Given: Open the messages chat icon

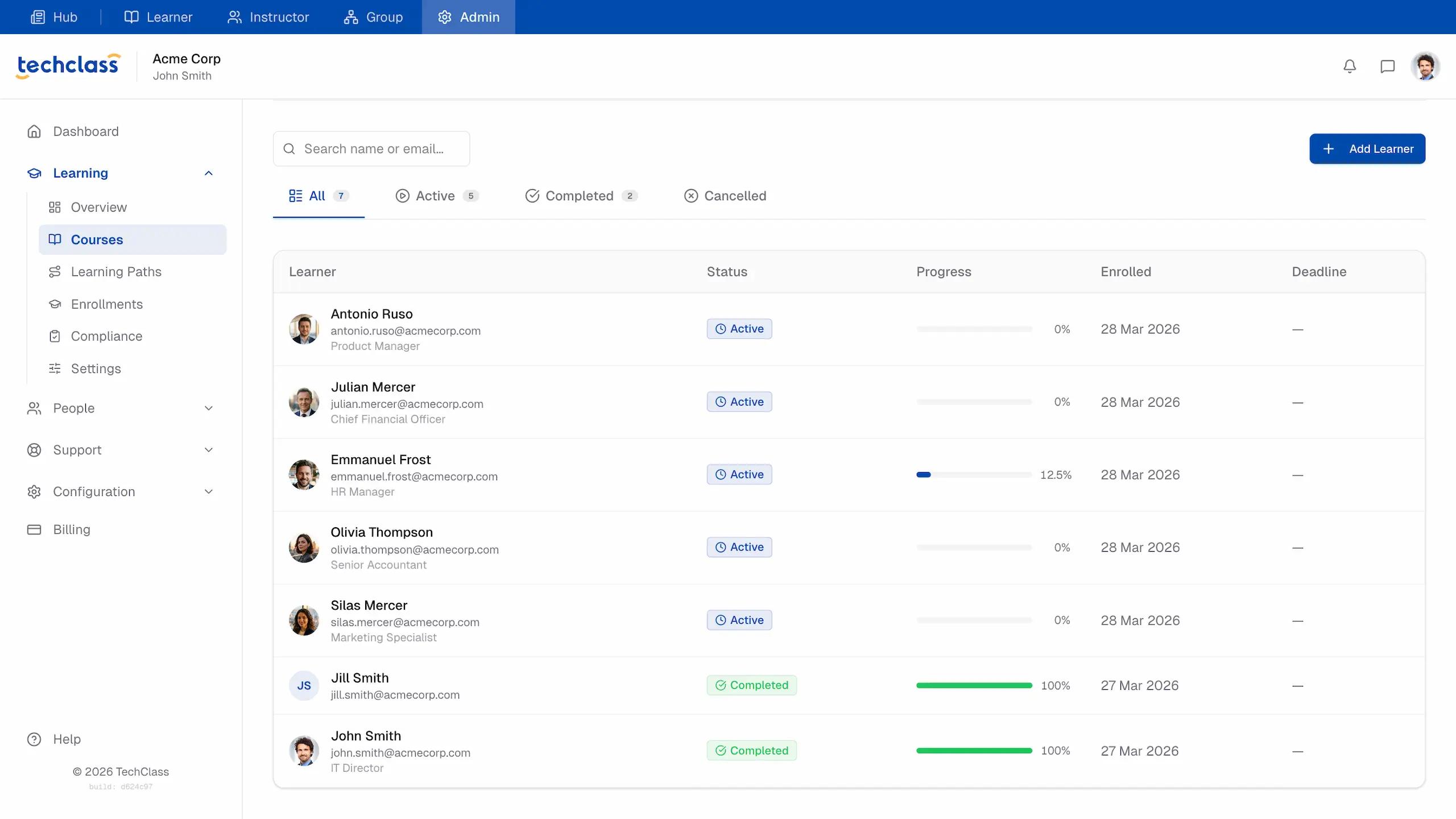Looking at the screenshot, I should click(x=1387, y=67).
